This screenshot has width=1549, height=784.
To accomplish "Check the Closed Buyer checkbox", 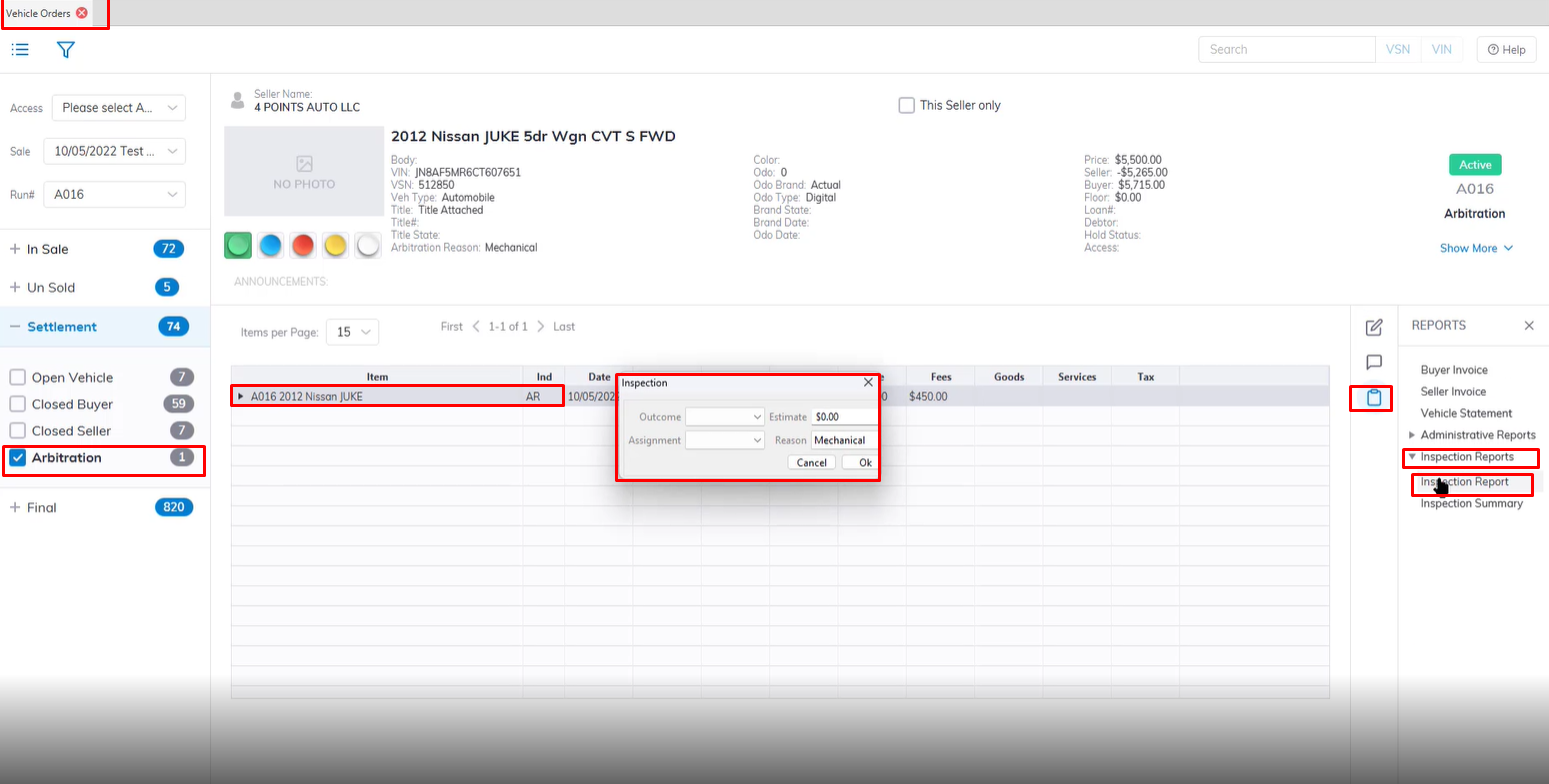I will 18,404.
